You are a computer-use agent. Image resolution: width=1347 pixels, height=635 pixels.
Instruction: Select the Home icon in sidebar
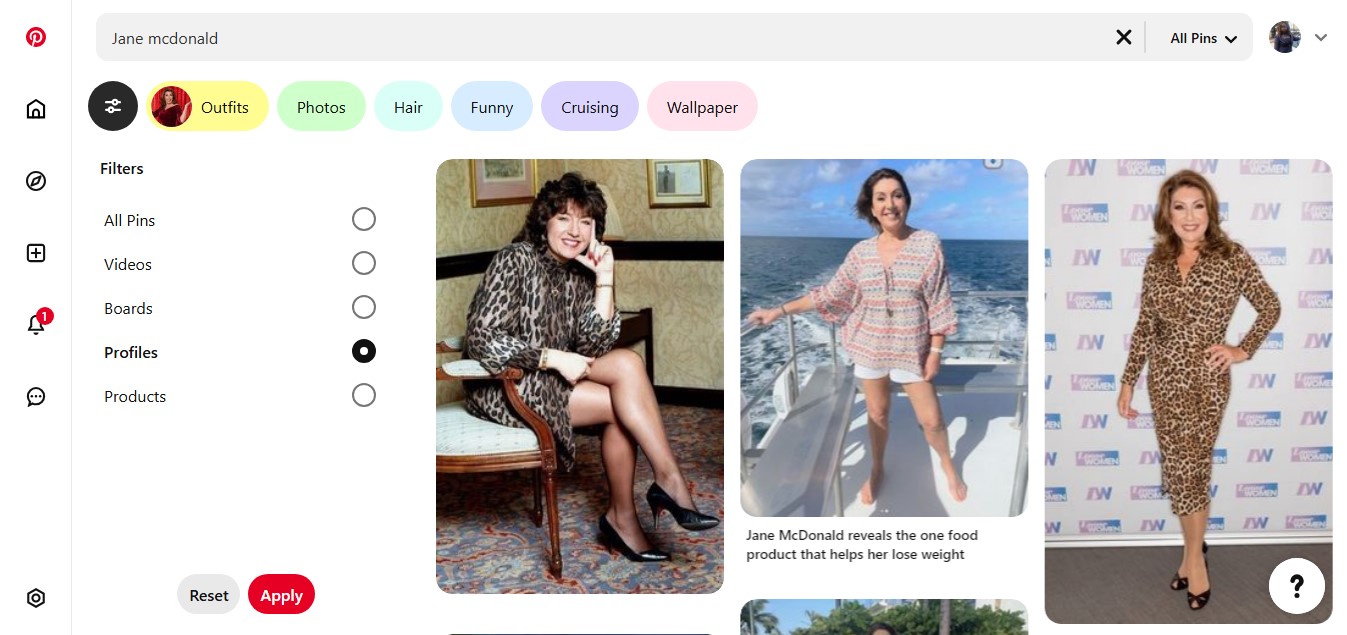pyautogui.click(x=36, y=108)
